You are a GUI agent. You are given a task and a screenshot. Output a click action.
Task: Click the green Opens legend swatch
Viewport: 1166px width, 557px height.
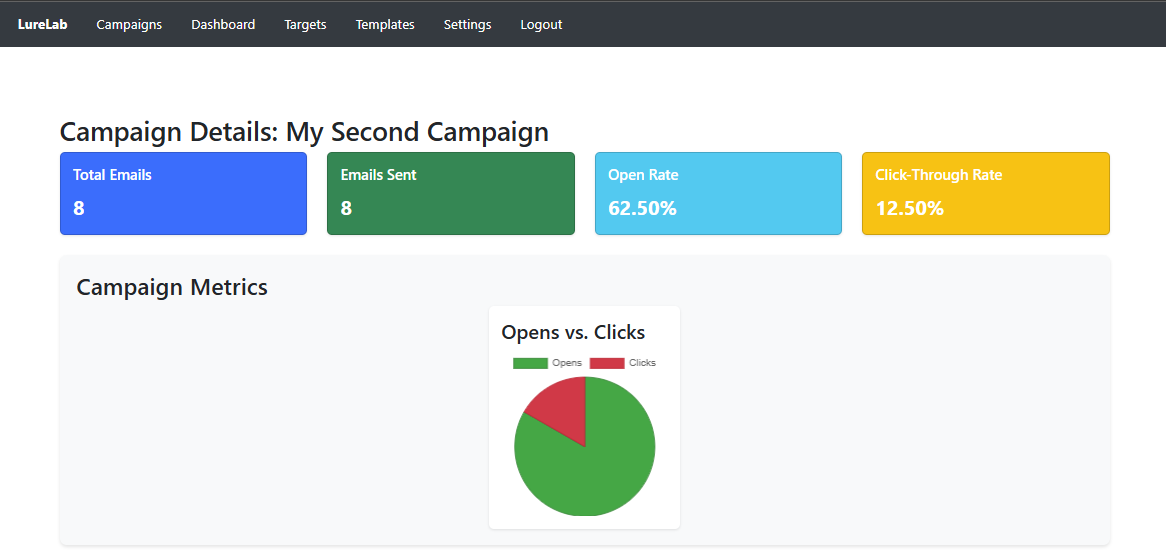pyautogui.click(x=530, y=363)
